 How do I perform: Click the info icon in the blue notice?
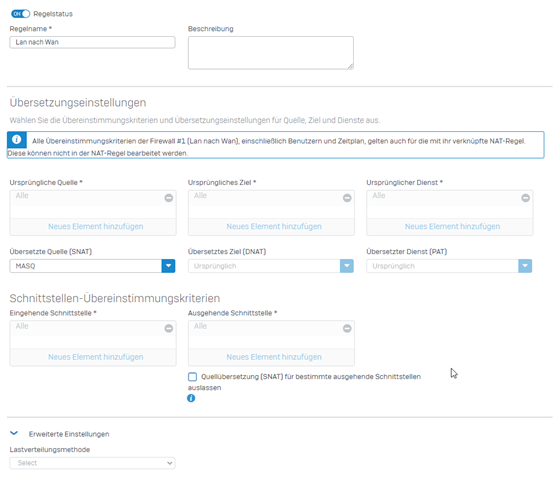coord(17,139)
